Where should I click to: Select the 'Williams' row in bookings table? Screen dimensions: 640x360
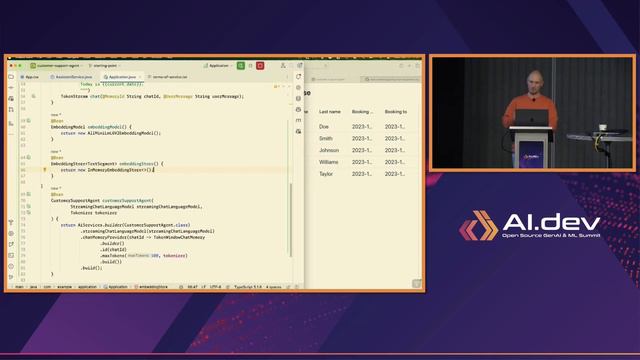tap(363, 162)
